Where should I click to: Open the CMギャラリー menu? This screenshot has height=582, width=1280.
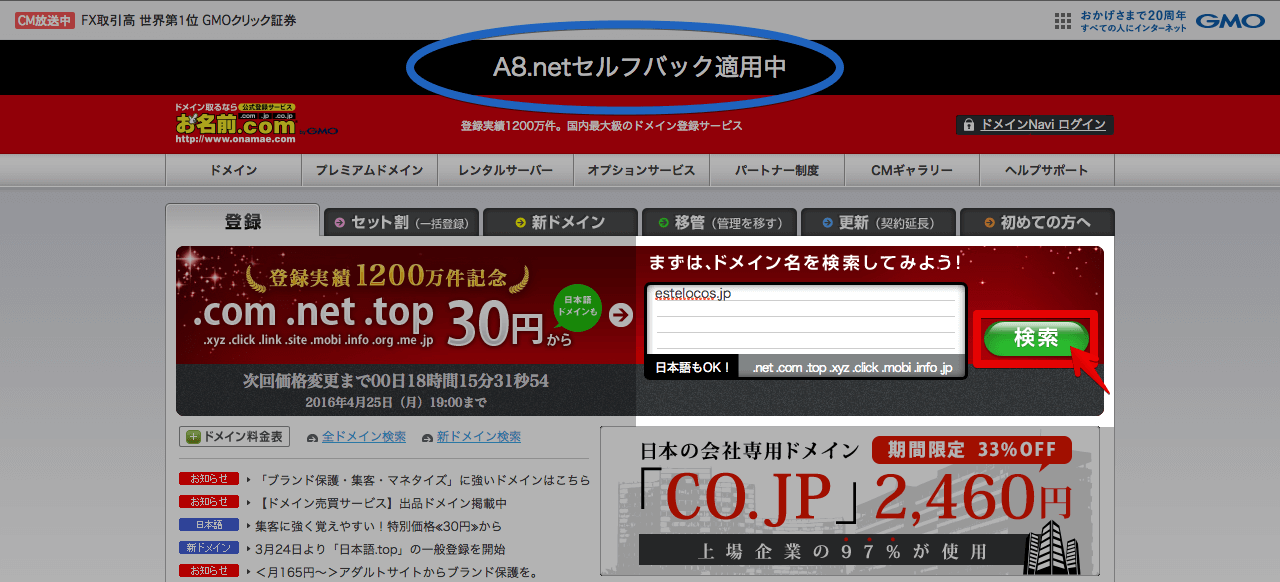click(x=912, y=170)
